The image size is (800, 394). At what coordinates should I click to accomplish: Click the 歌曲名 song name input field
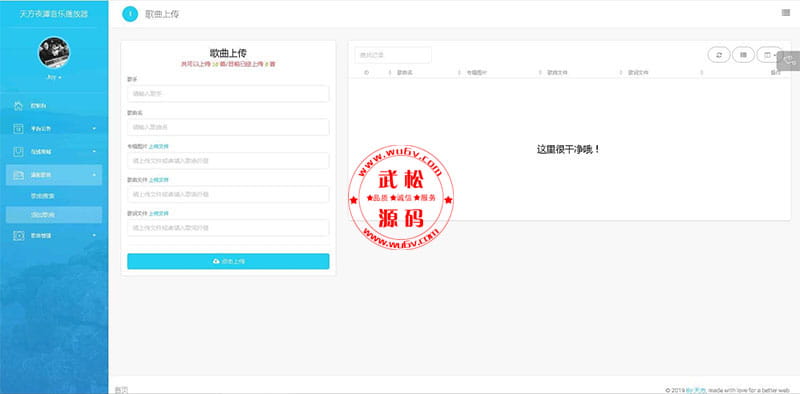228,127
